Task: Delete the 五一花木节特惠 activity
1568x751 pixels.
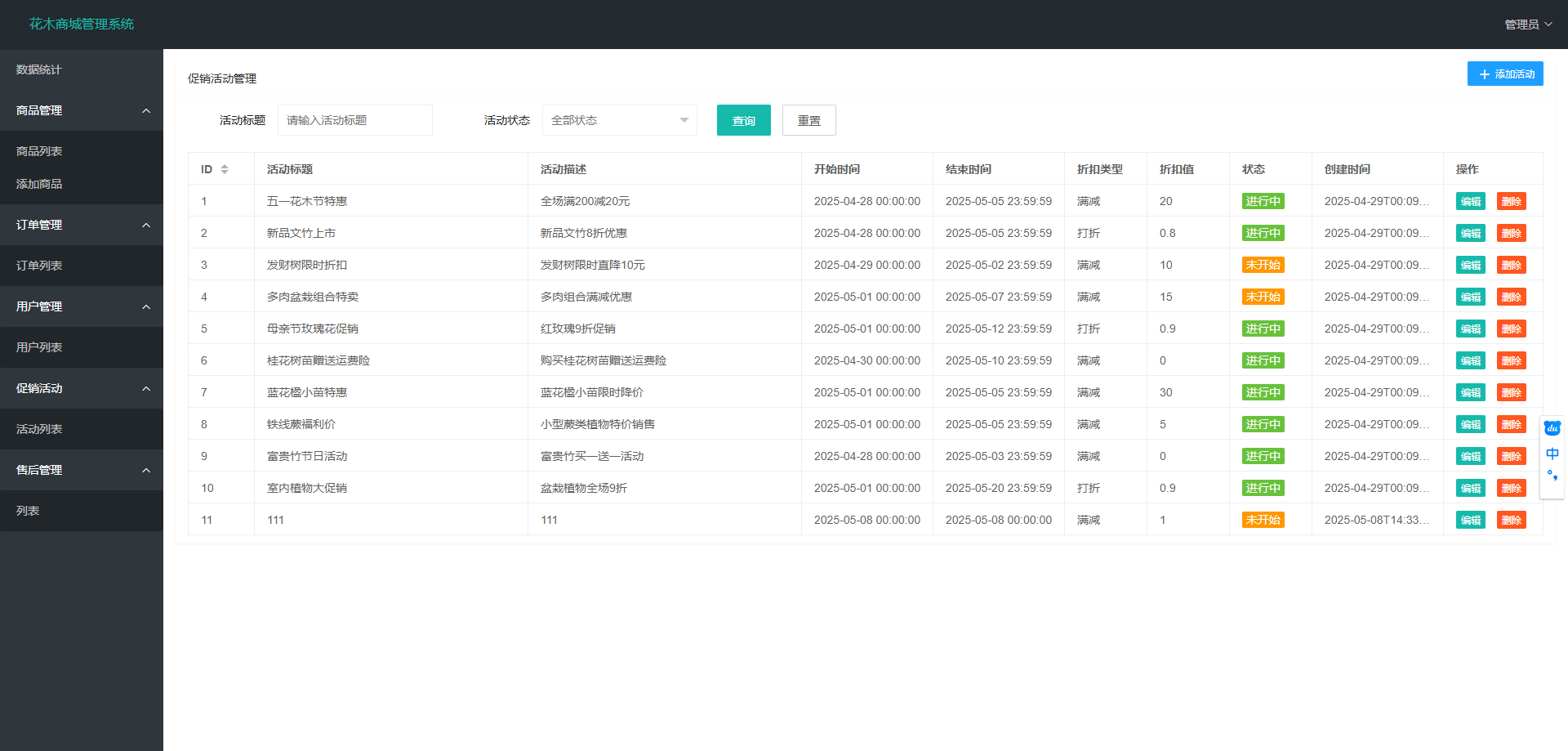Action: pyautogui.click(x=1512, y=201)
